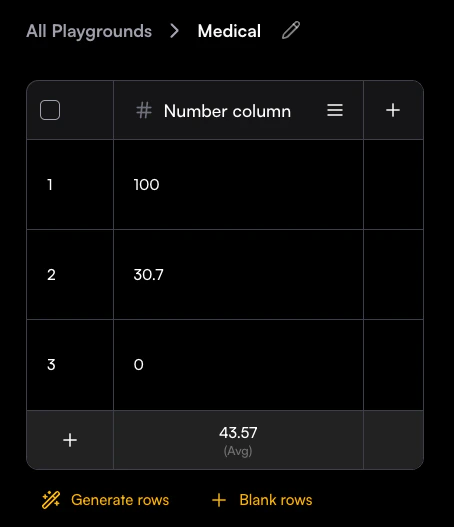The image size is (454, 527).
Task: Select the cell containing 30.7
Action: point(238,275)
